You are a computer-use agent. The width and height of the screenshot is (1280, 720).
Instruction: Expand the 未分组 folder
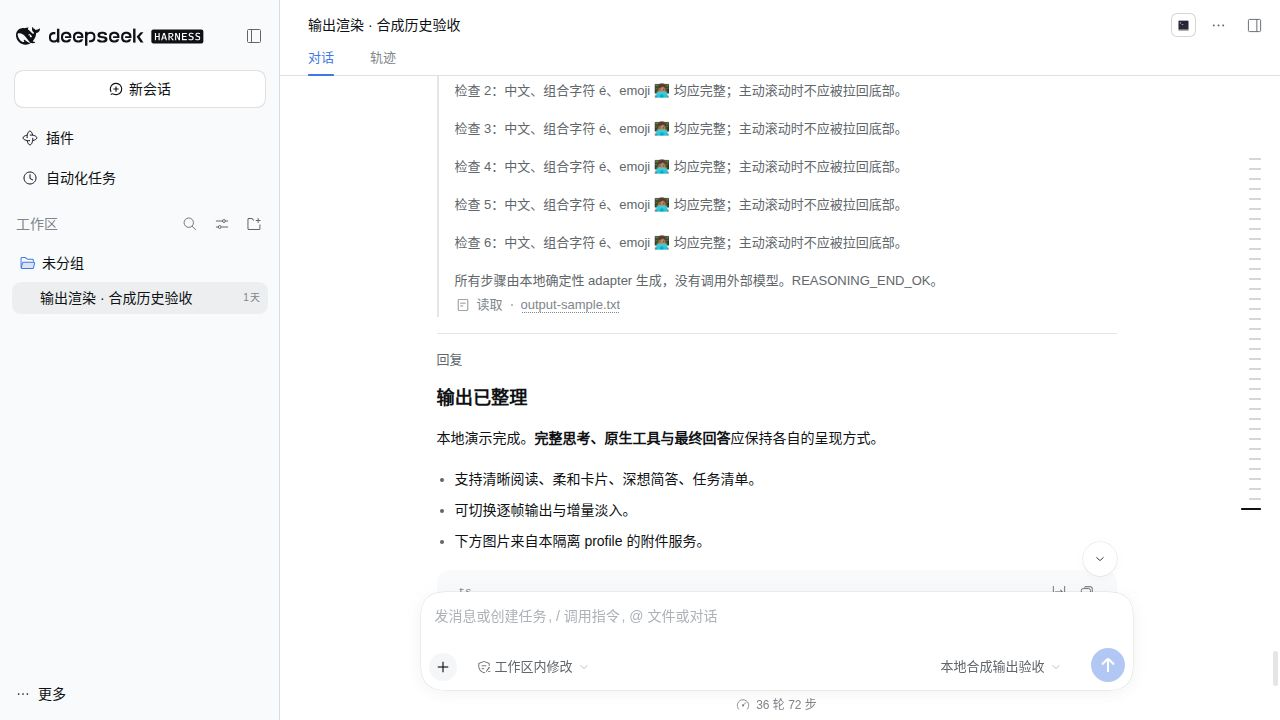[140, 263]
